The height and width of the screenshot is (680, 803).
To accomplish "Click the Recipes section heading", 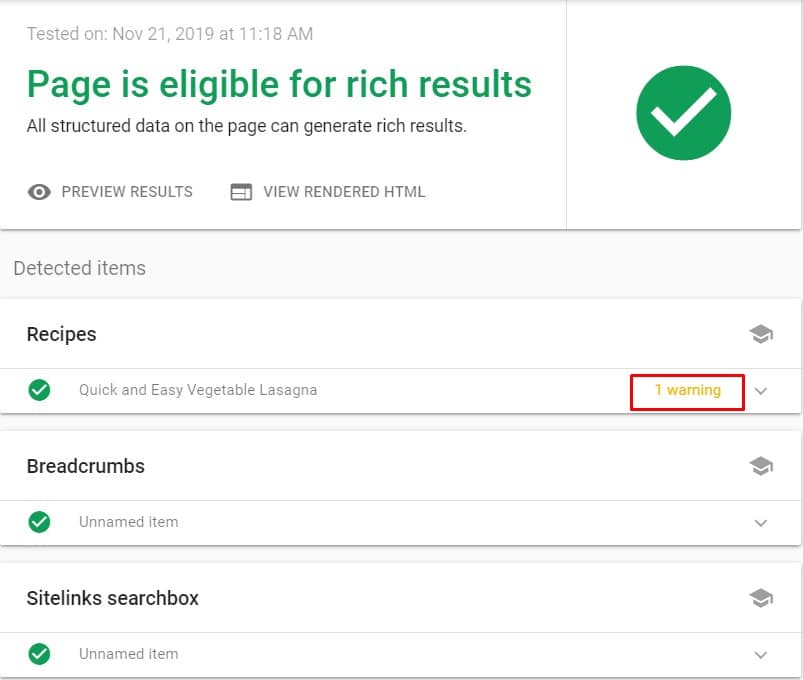I will [61, 334].
